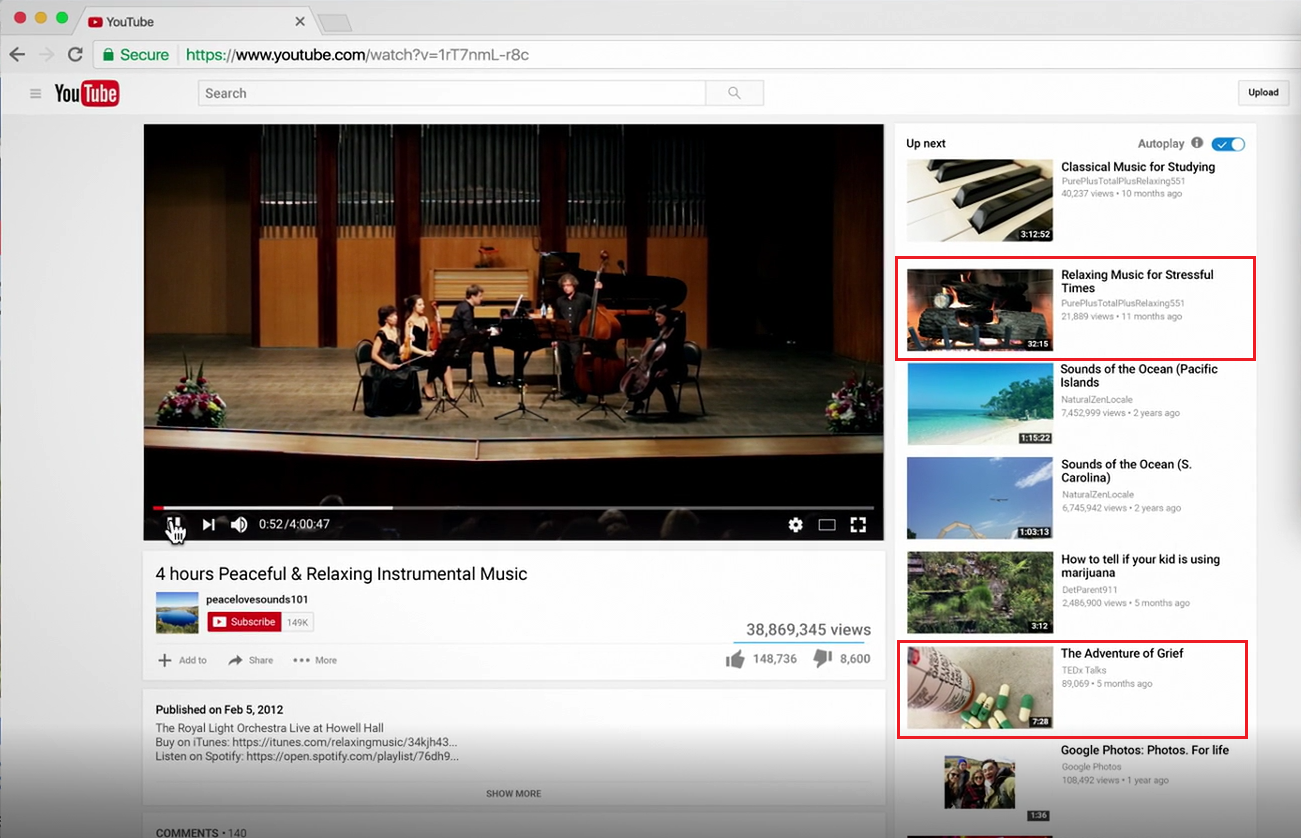The image size is (1301, 838).
Task: Click the Share button
Action: [250, 660]
